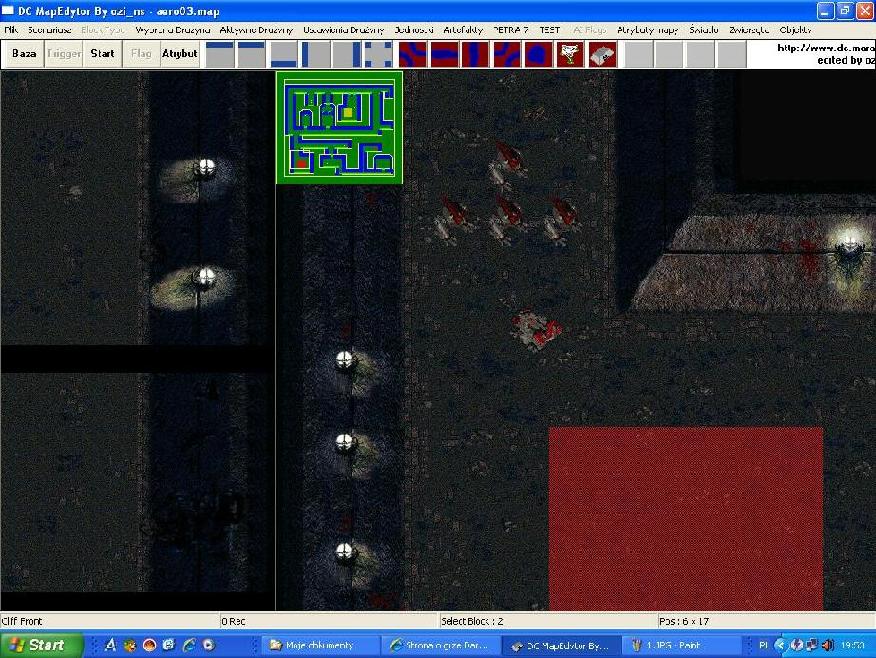Image resolution: width=876 pixels, height=658 pixels.
Task: Click the Atrybut toolbar button
Action: (179, 54)
